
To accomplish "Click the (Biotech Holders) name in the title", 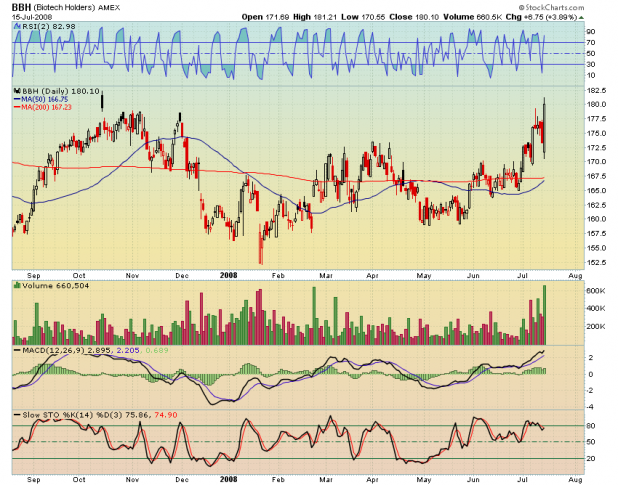I will (x=64, y=7).
